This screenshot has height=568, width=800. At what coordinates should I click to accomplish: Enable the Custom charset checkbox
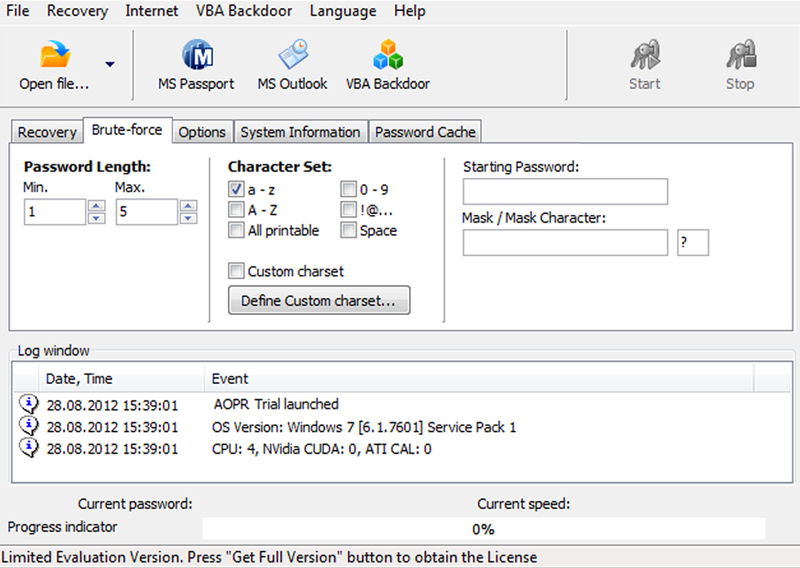pos(236,271)
